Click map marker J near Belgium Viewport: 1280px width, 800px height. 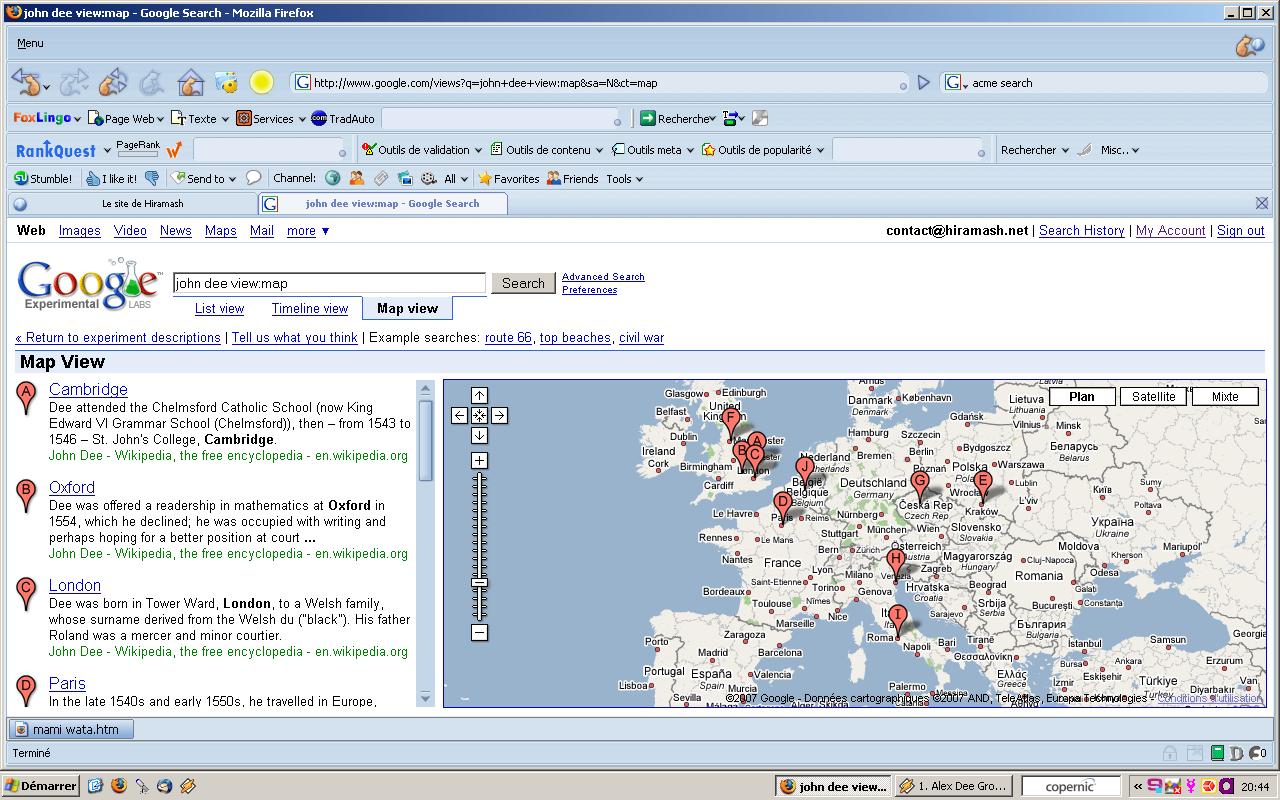pyautogui.click(x=805, y=472)
